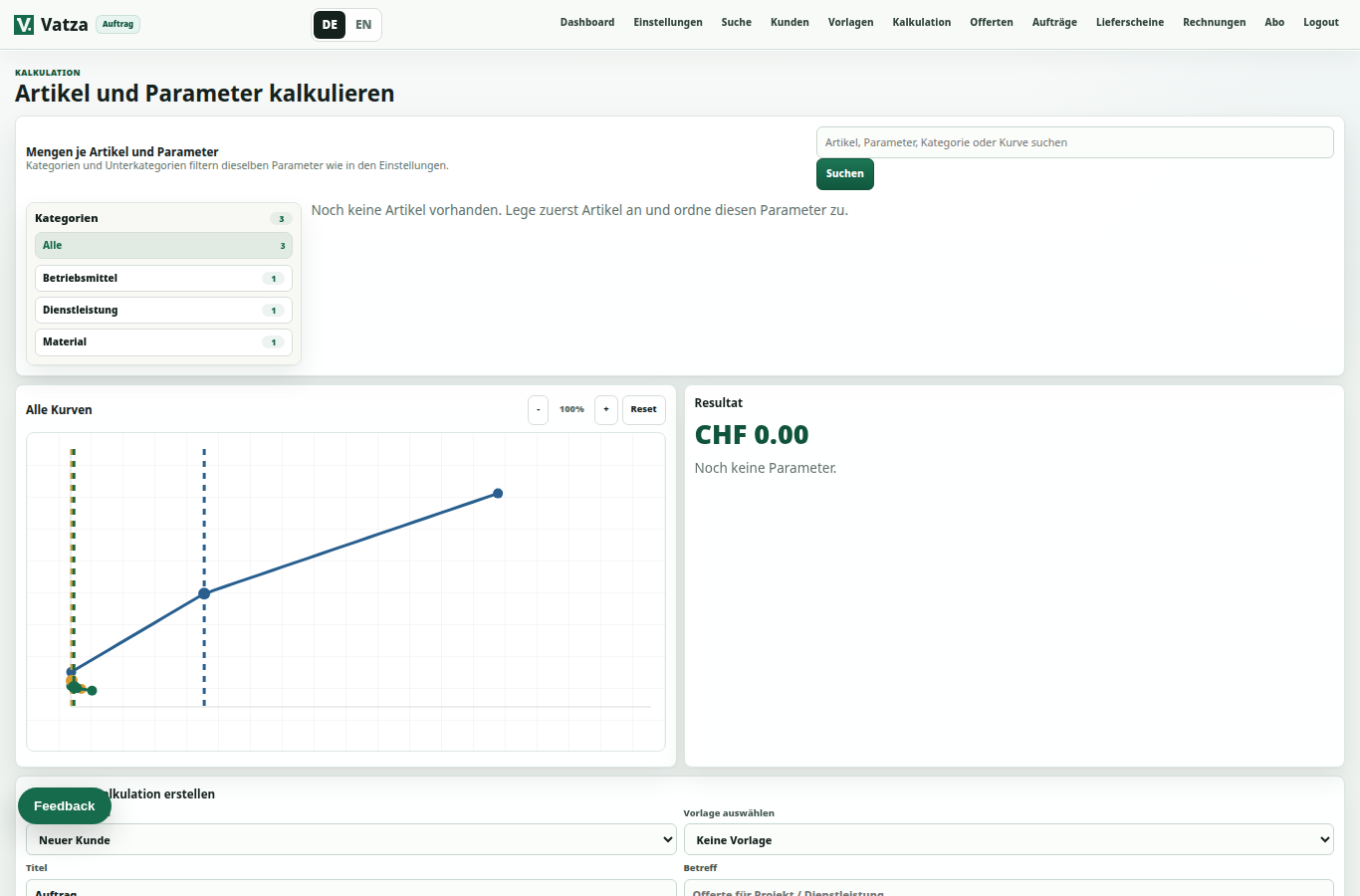
Task: Select the Alle category filter
Action: (x=163, y=246)
